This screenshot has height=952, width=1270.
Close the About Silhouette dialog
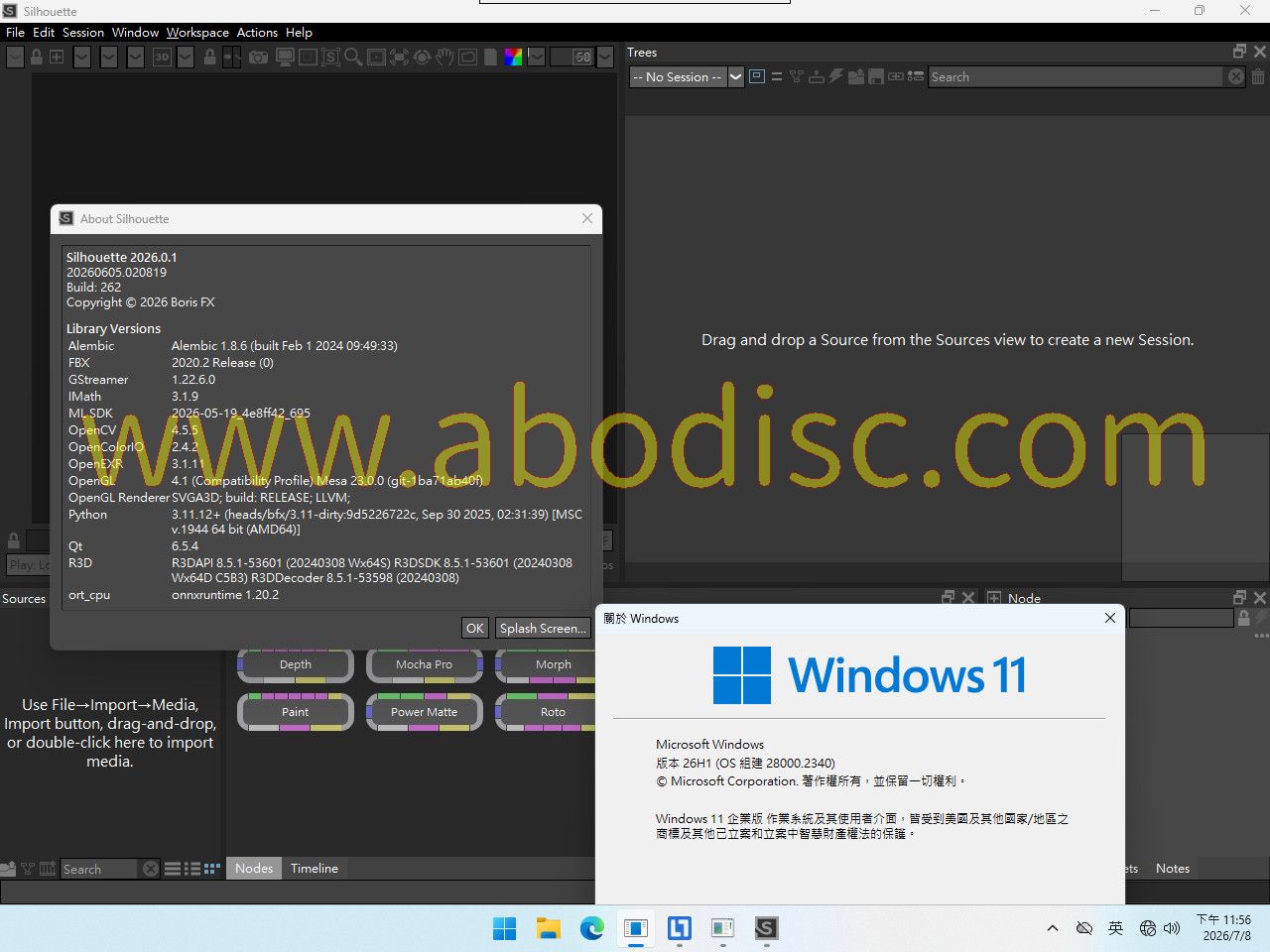pos(587,218)
